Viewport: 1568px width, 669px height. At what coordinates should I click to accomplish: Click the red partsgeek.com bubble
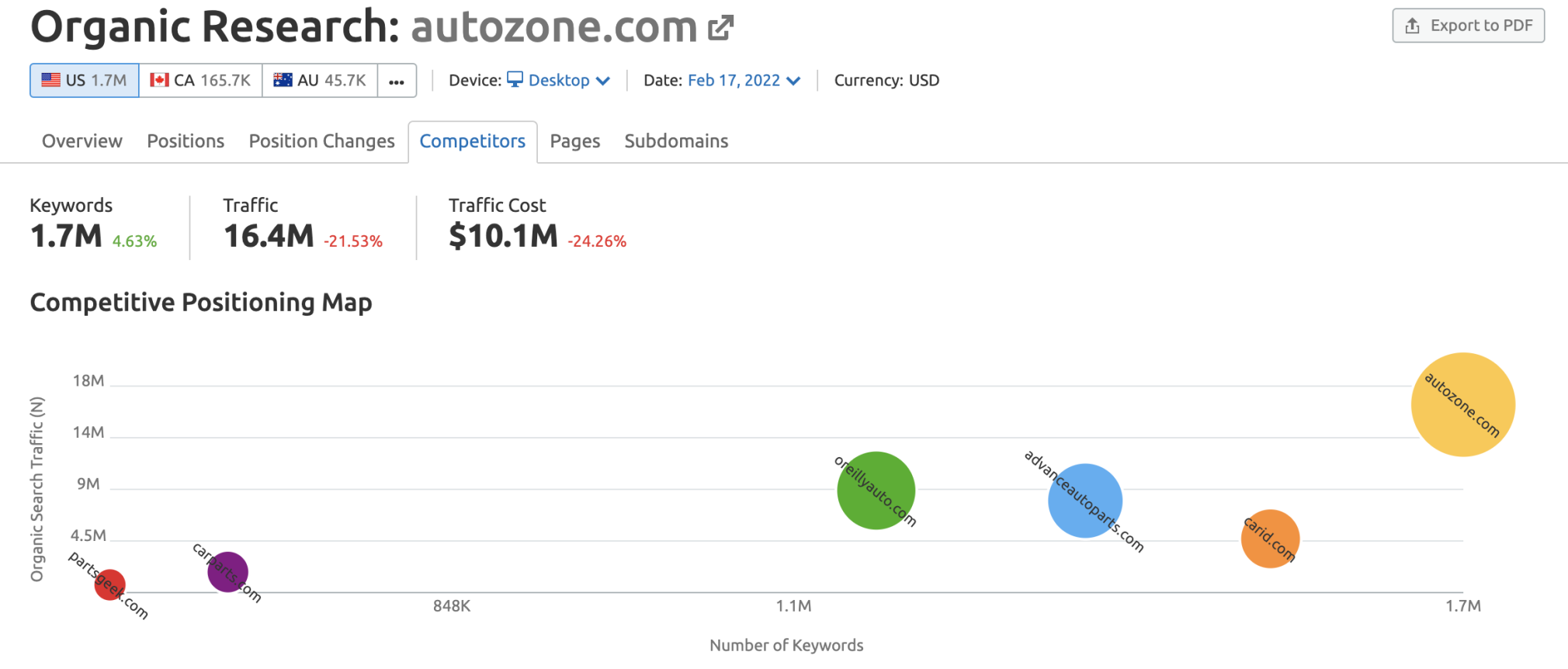(109, 584)
